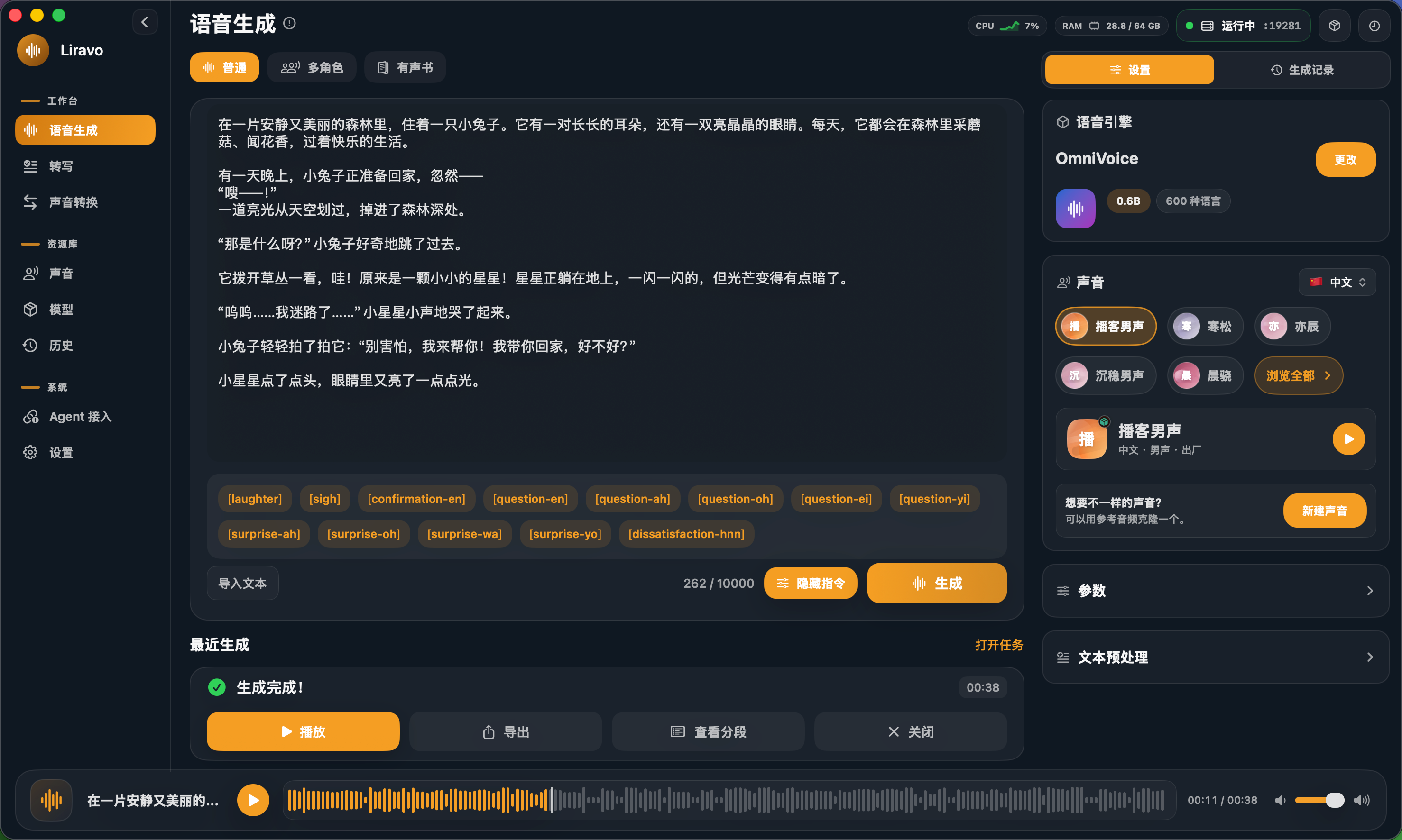This screenshot has width=1402, height=840.
Task: Open 声音转换 in the sidebar
Action: (x=85, y=202)
